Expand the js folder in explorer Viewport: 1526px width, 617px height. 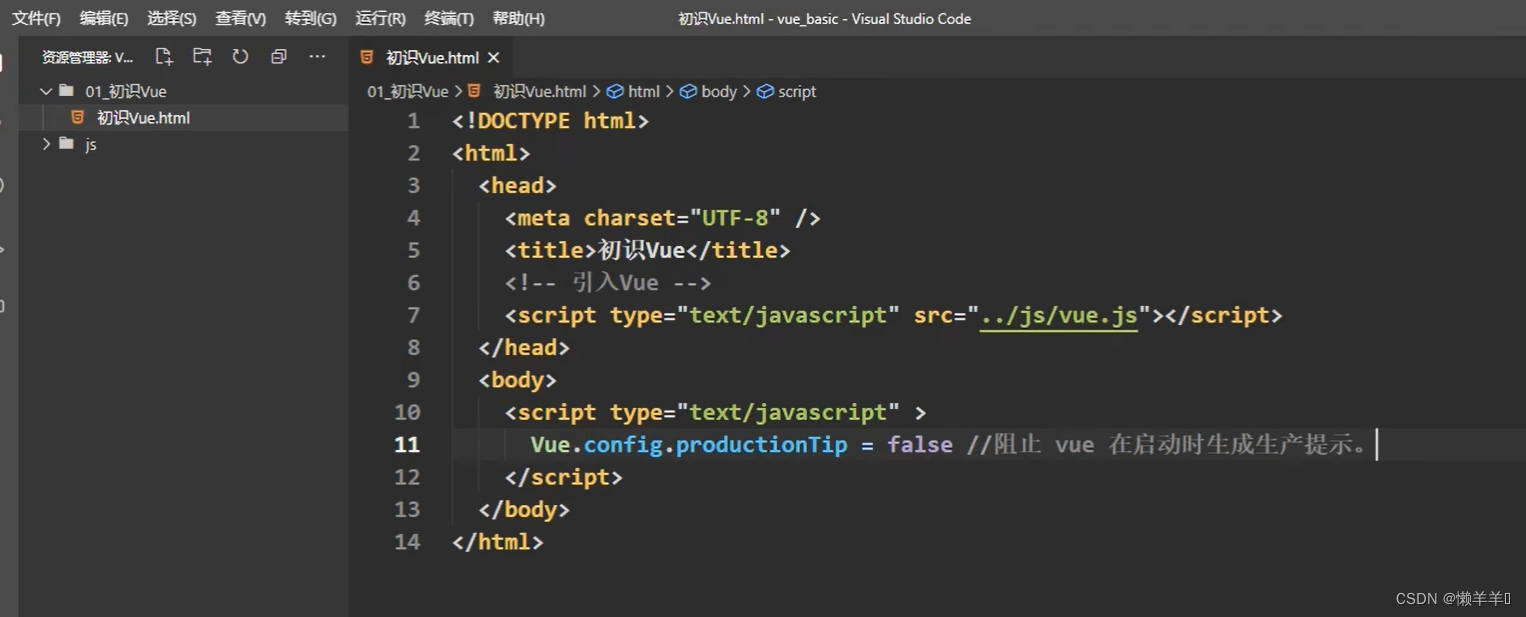click(46, 144)
